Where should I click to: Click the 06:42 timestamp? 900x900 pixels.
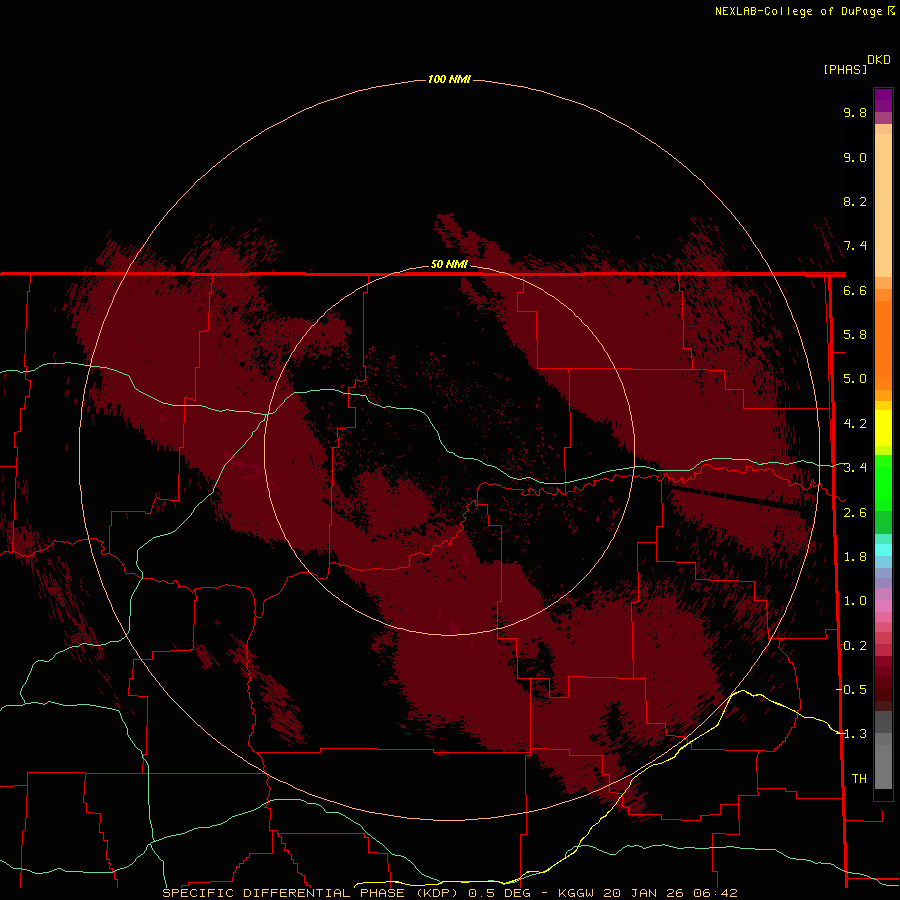pyautogui.click(x=715, y=893)
